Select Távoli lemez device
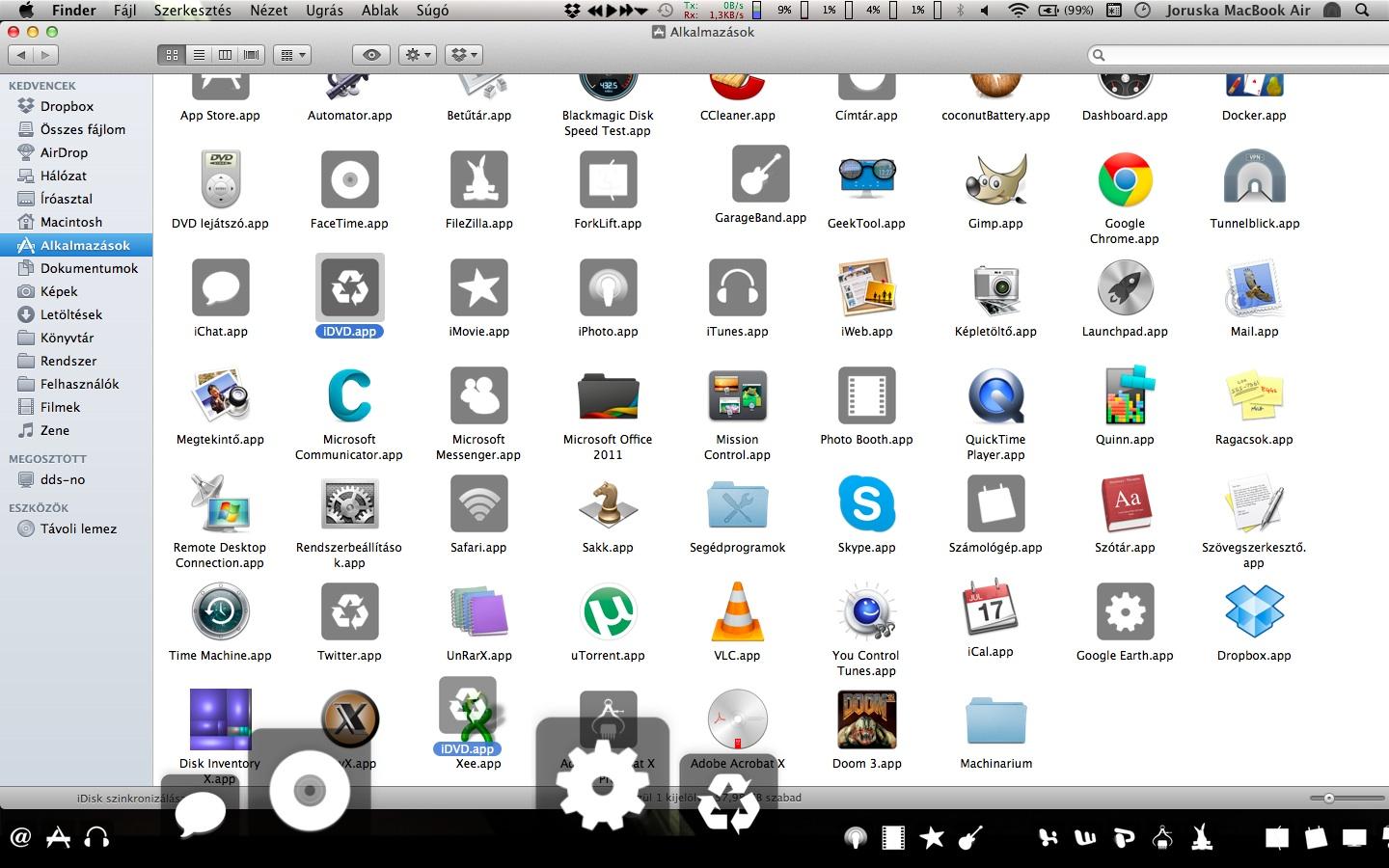 coord(76,529)
